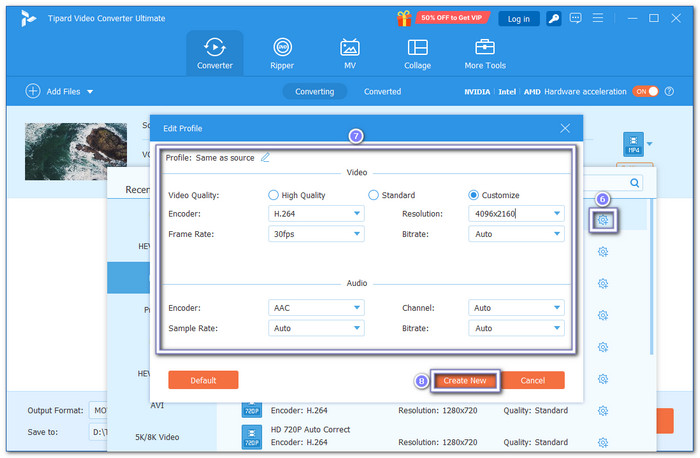
Task: Click gear for HD 720P Auto Correct
Action: 603,442
